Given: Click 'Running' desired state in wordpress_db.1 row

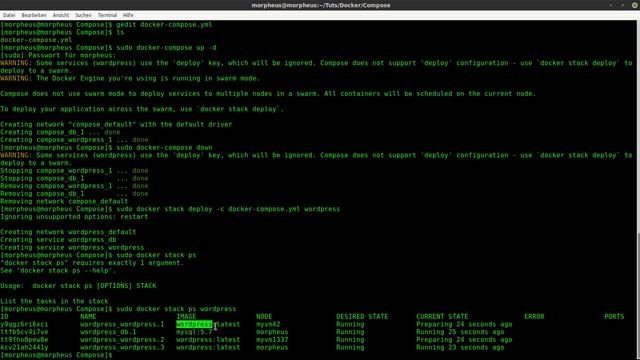Looking at the screenshot, I should coord(350,332).
